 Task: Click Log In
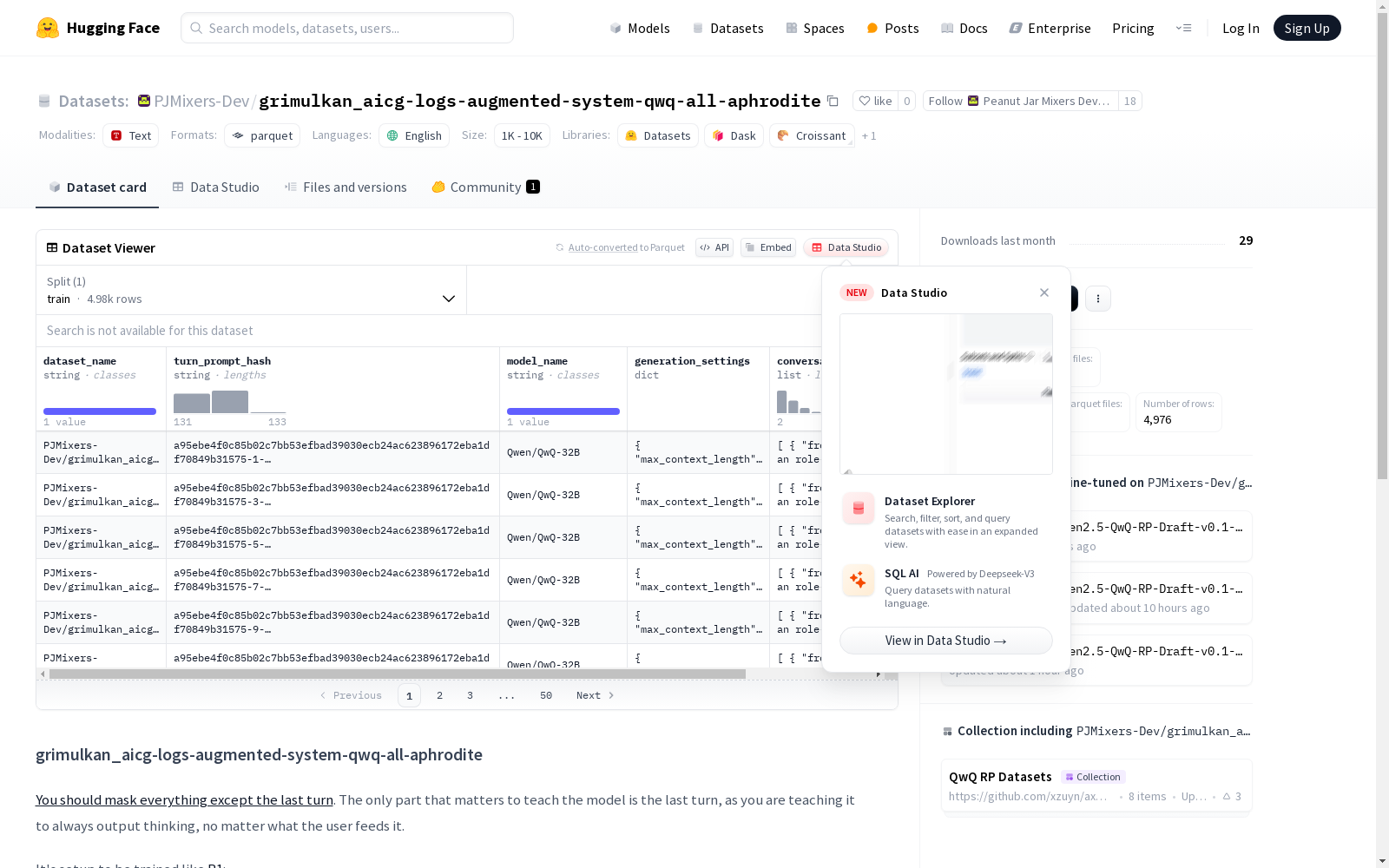(x=1241, y=28)
